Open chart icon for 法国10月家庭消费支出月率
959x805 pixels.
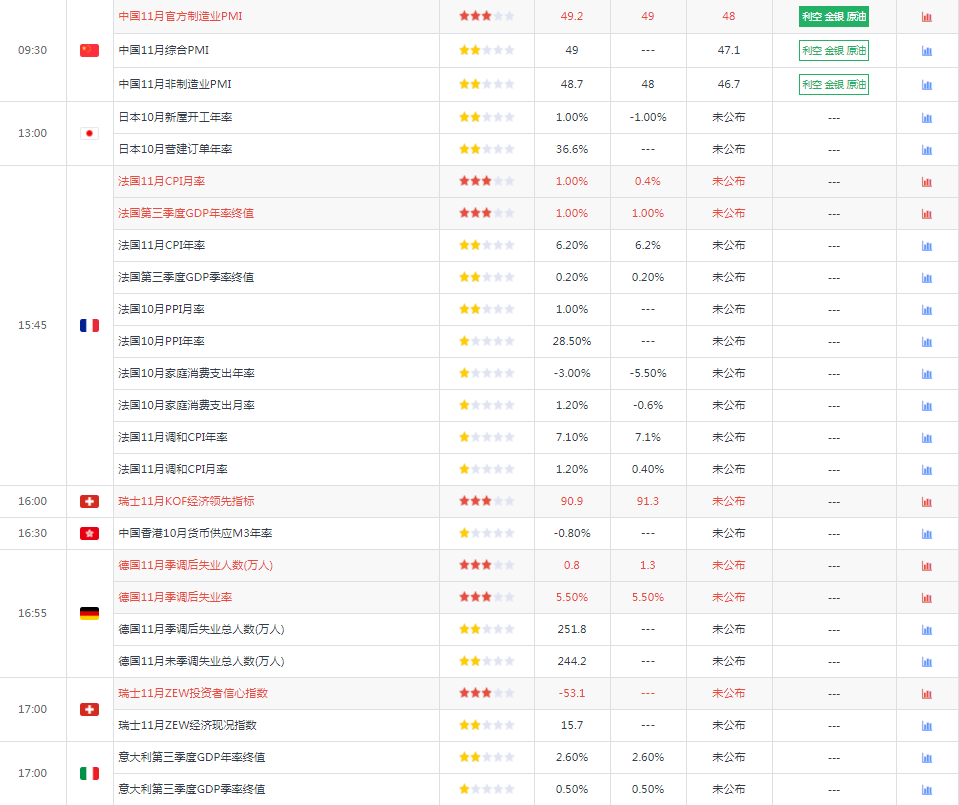coord(927,406)
